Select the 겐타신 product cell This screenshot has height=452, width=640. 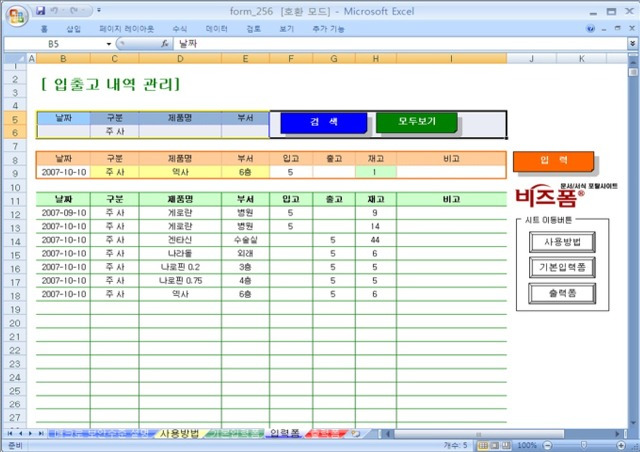pyautogui.click(x=180, y=240)
